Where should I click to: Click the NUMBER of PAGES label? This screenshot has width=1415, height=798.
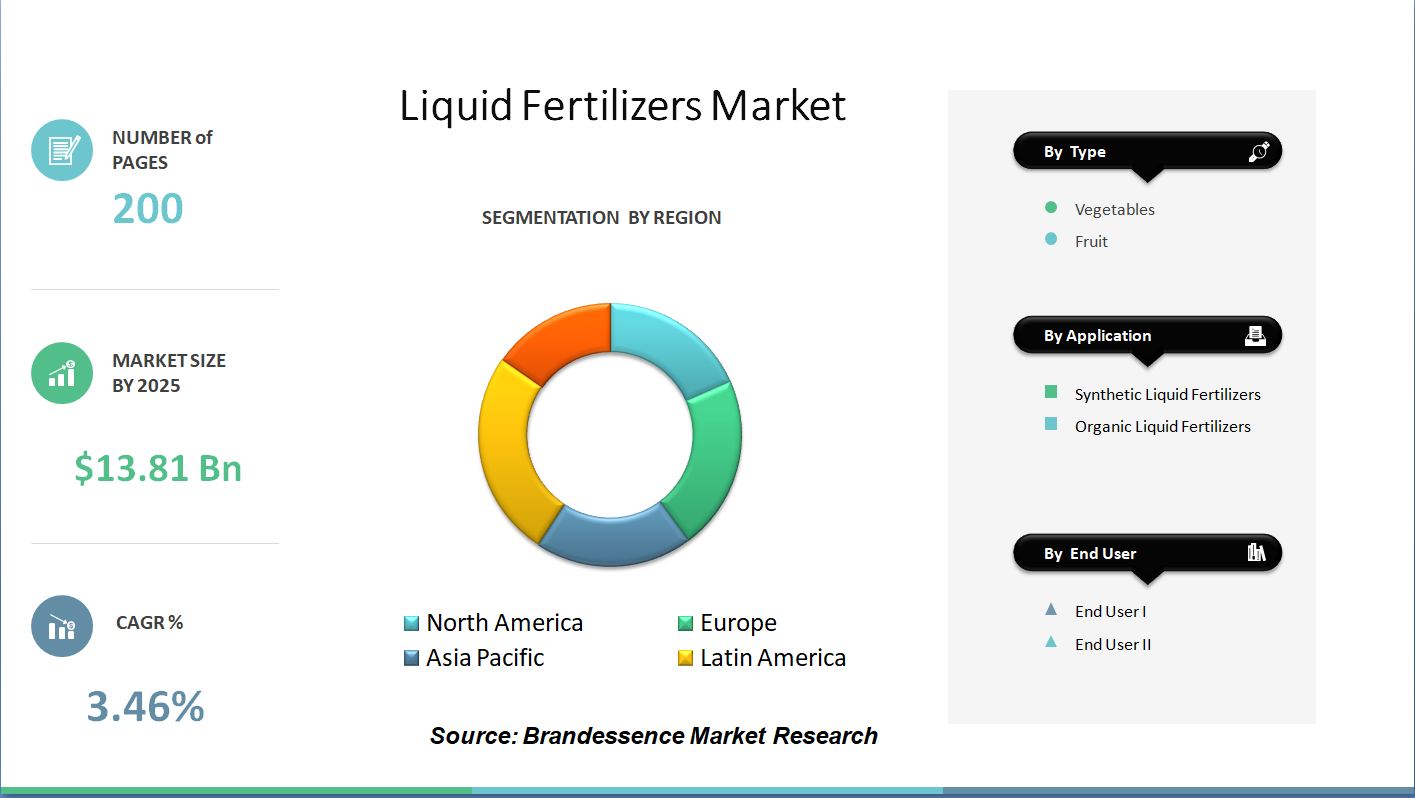coord(162,150)
